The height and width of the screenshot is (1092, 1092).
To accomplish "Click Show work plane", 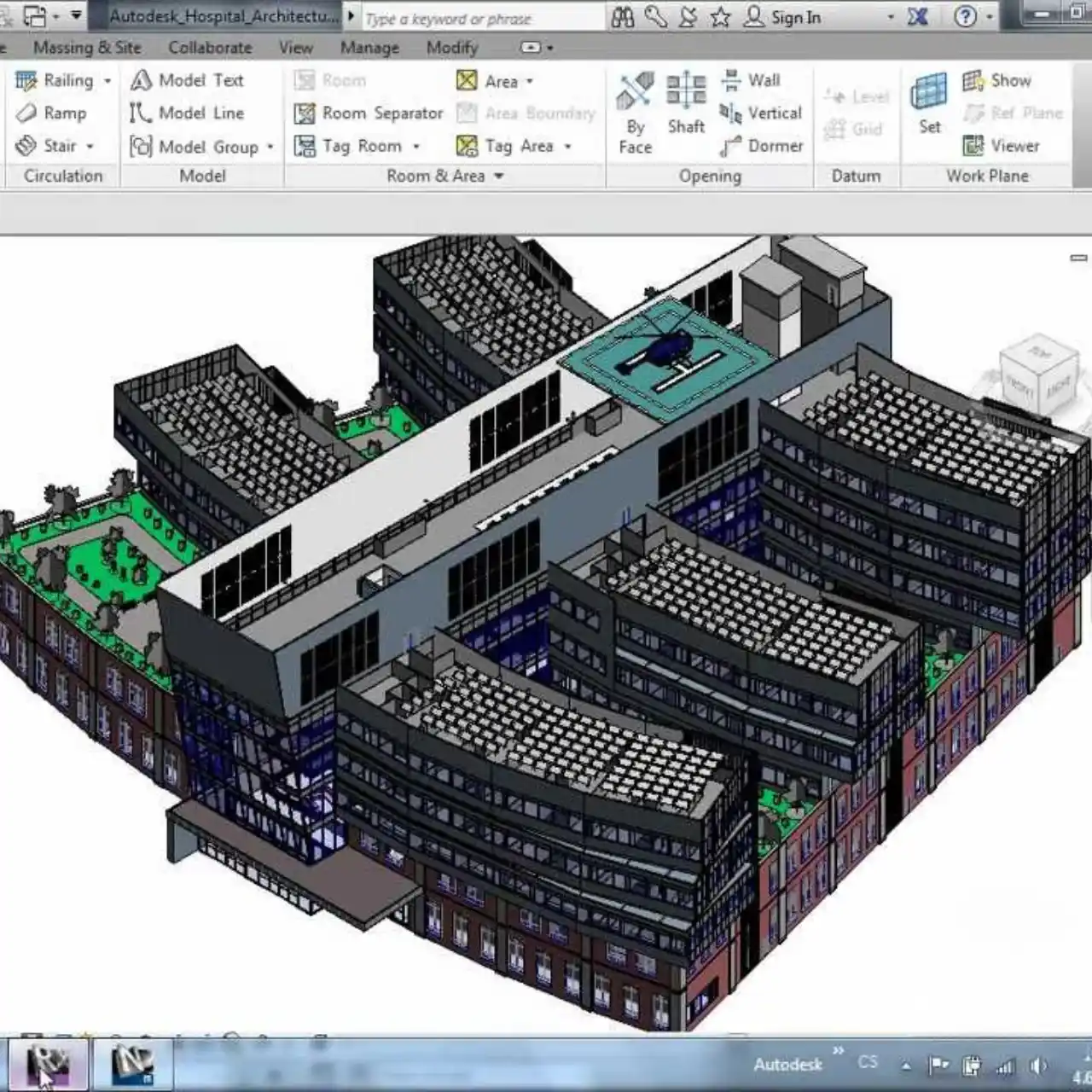I will click(x=997, y=80).
